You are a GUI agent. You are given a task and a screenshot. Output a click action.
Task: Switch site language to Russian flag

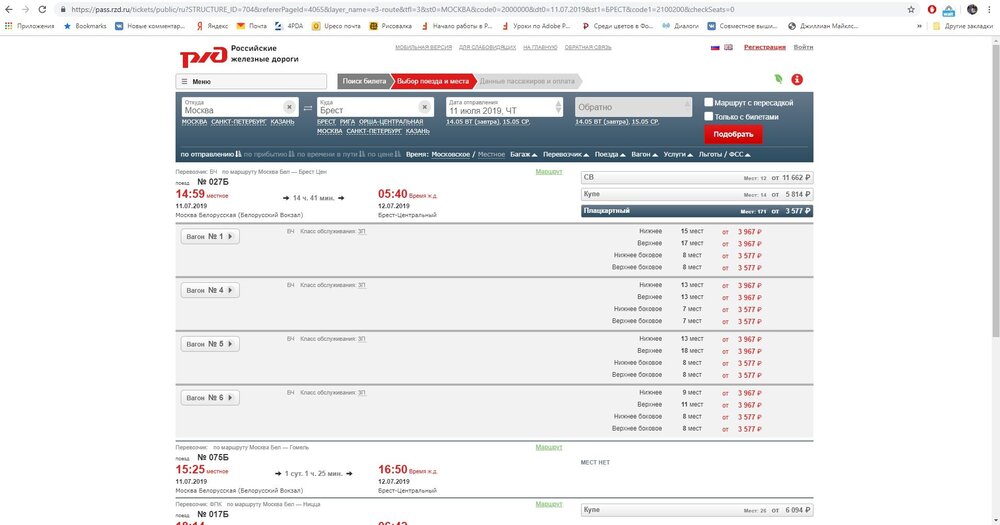(x=715, y=47)
